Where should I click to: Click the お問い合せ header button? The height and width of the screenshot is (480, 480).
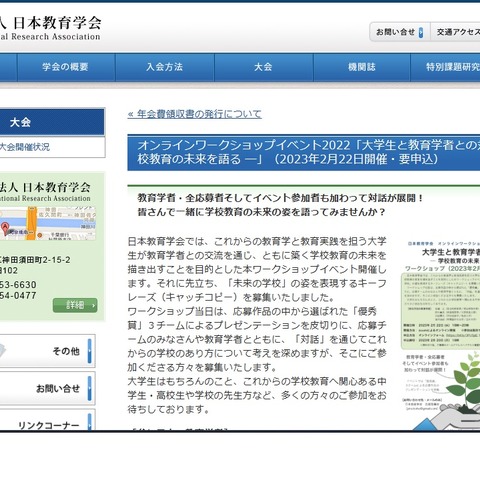point(400,32)
